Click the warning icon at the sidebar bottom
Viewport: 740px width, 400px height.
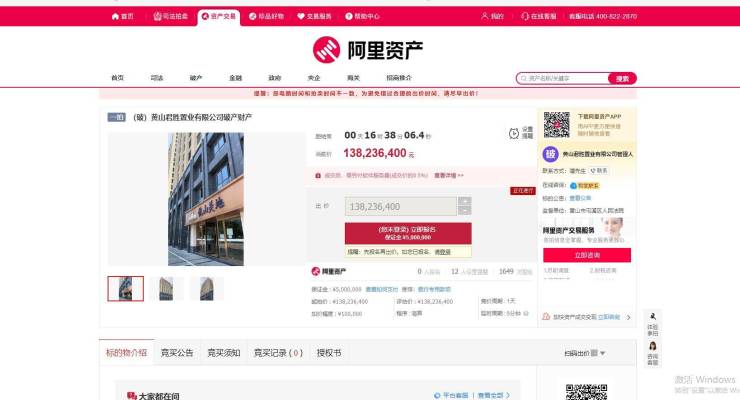[x=546, y=317]
